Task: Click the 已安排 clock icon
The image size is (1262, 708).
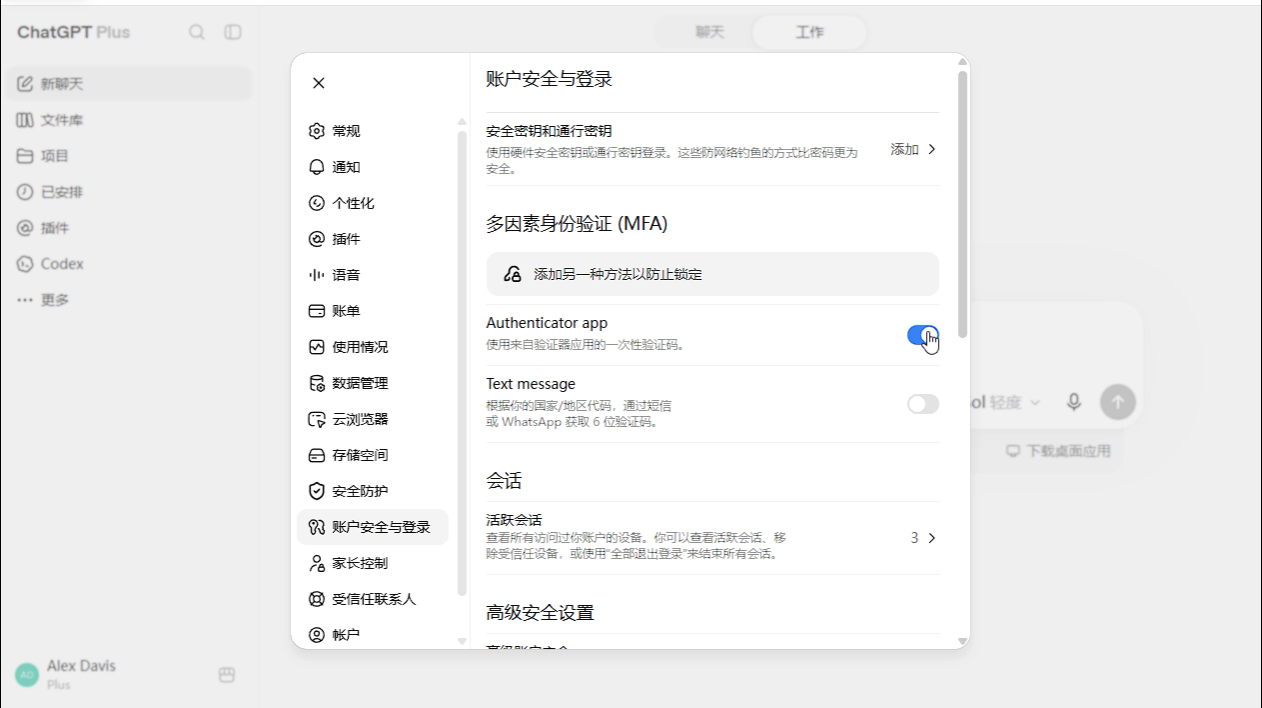Action: [25, 192]
